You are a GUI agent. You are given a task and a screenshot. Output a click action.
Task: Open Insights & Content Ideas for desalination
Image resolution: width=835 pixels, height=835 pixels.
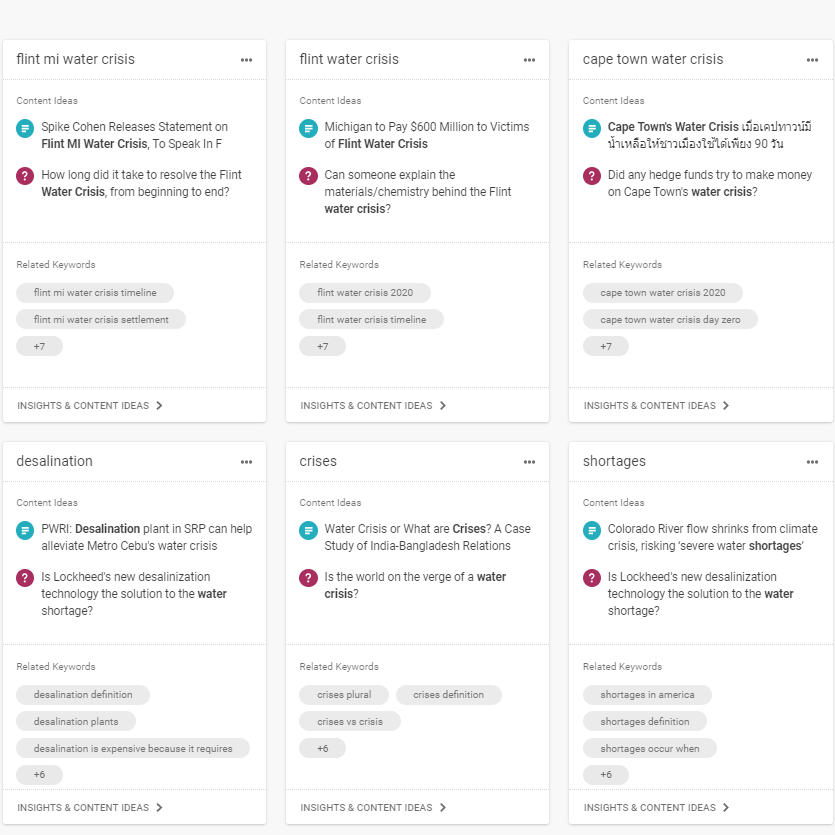89,808
